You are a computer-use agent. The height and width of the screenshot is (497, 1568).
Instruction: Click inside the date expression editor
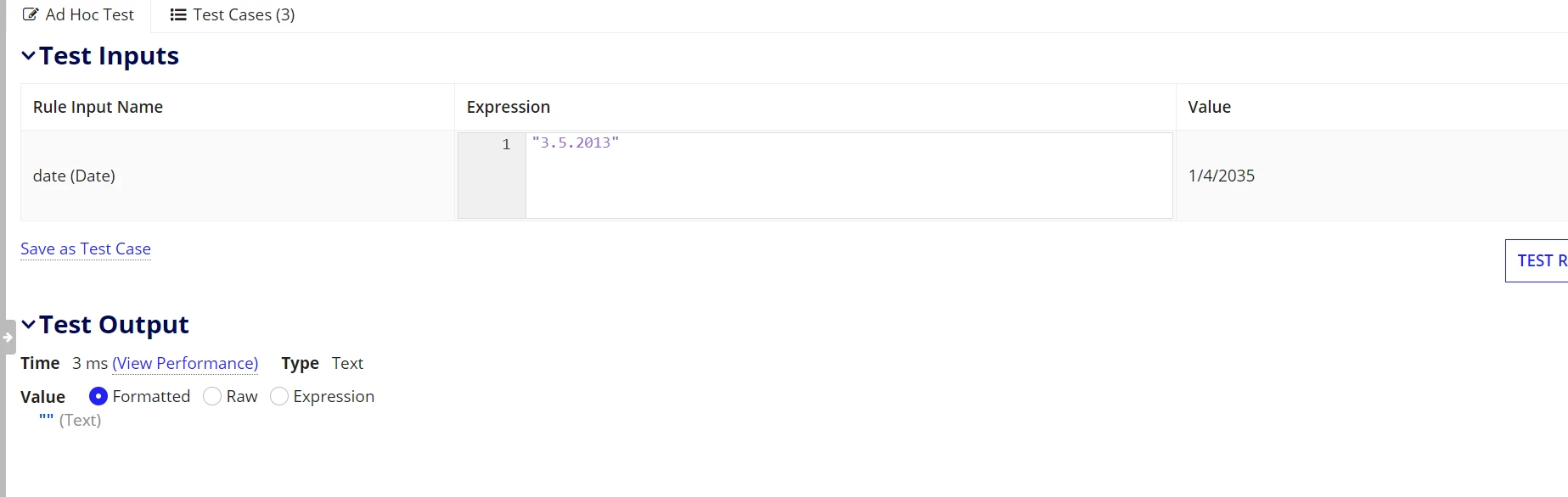pyautogui.click(x=849, y=176)
